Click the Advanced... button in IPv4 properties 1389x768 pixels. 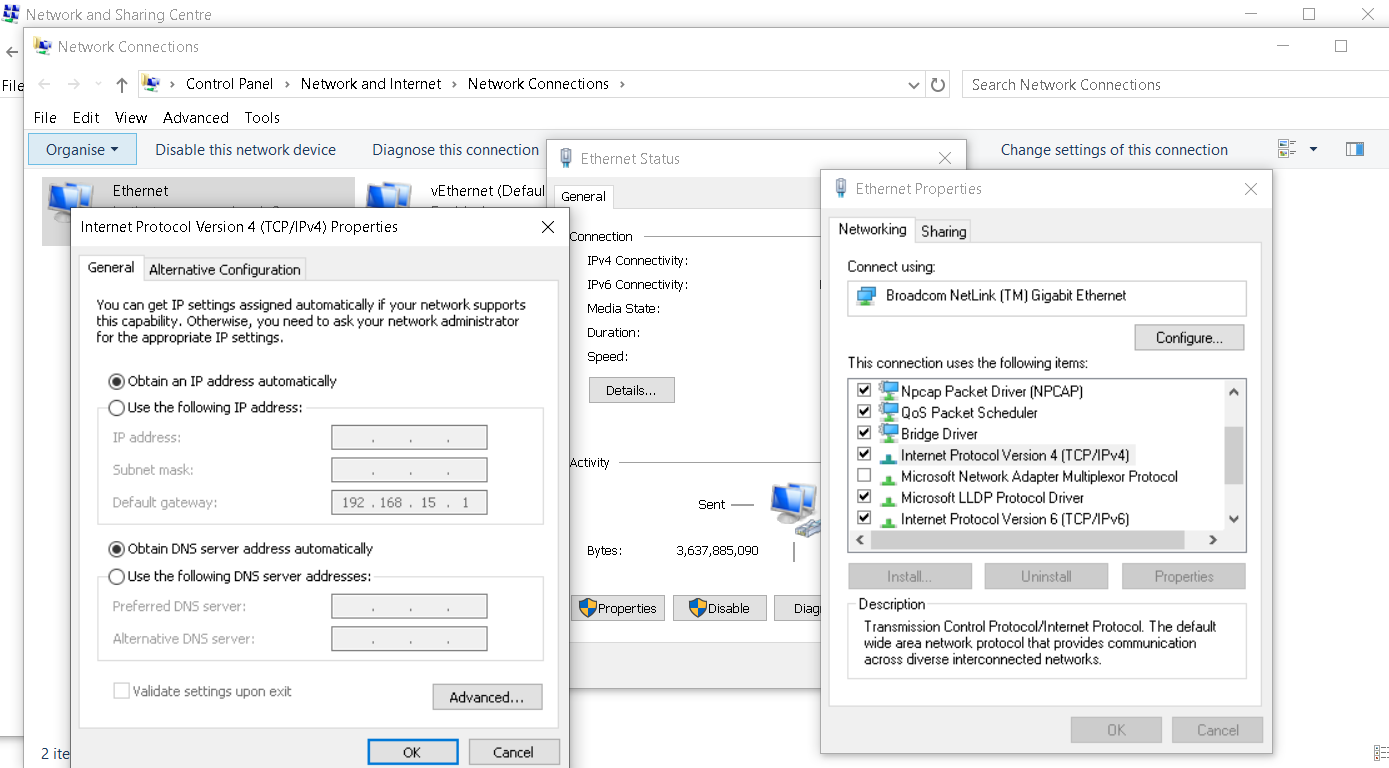click(487, 697)
